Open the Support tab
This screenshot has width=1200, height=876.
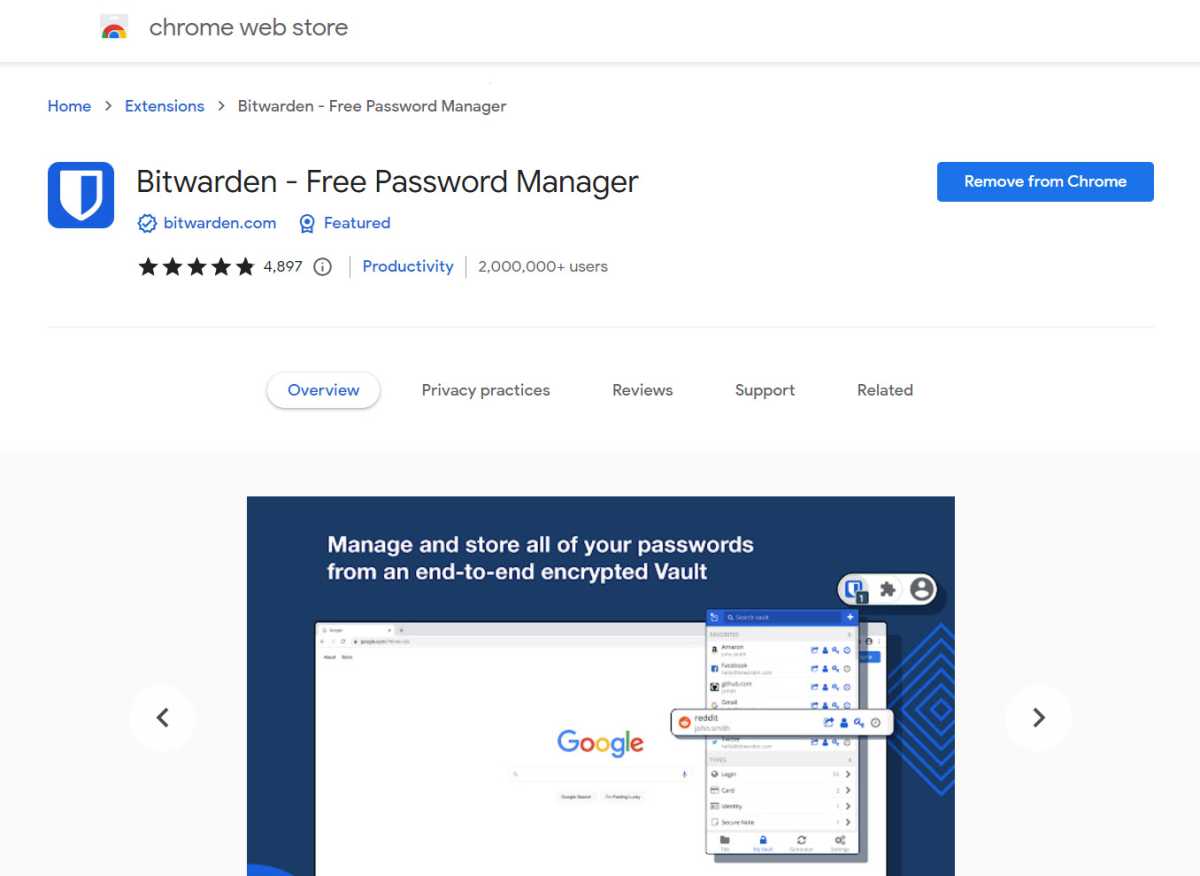[x=765, y=390]
